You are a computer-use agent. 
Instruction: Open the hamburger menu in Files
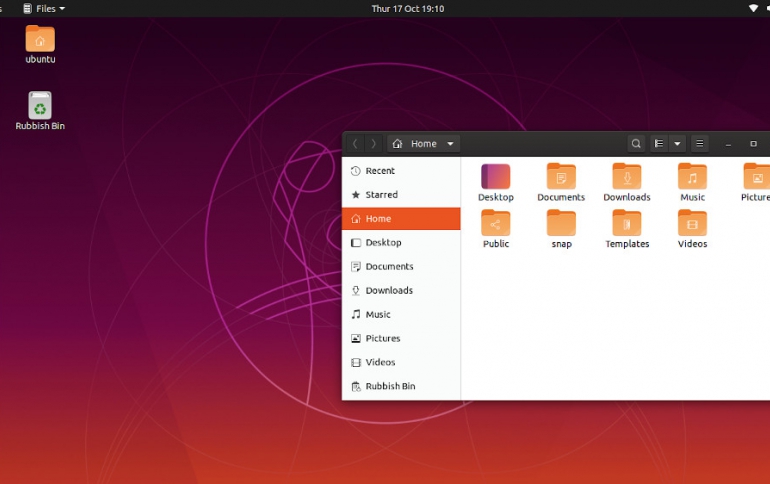700,144
